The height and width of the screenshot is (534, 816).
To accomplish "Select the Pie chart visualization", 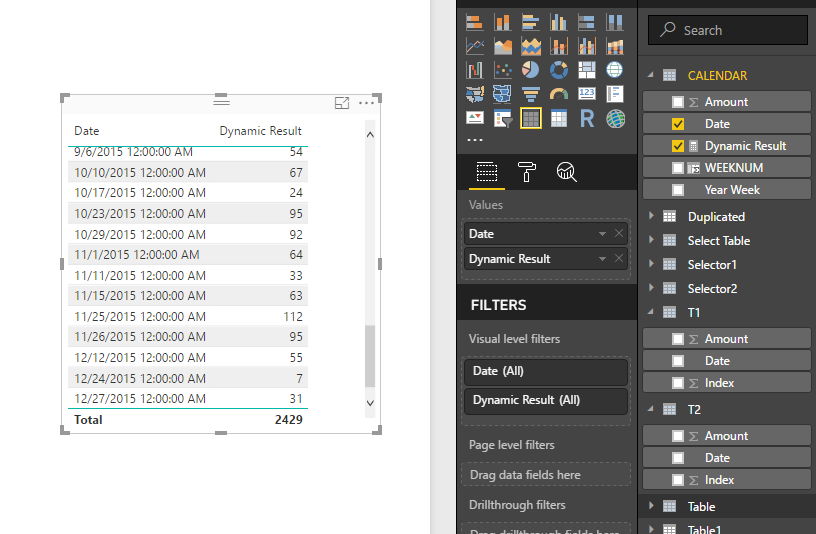I will (531, 70).
